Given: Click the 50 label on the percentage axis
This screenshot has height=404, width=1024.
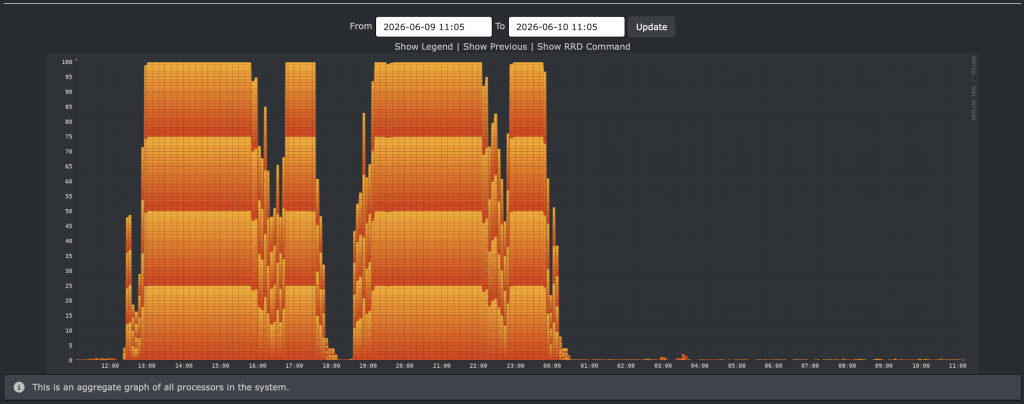Looking at the screenshot, I should pos(68,211).
